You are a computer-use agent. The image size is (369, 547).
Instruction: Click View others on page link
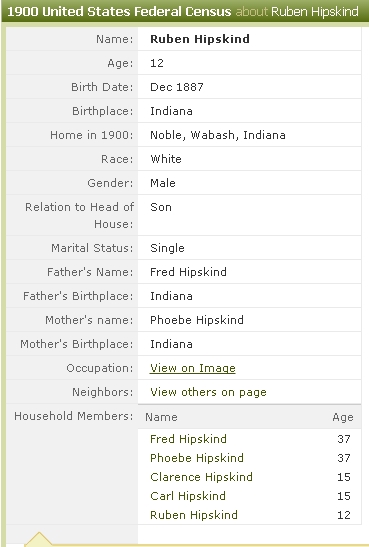coord(208,392)
